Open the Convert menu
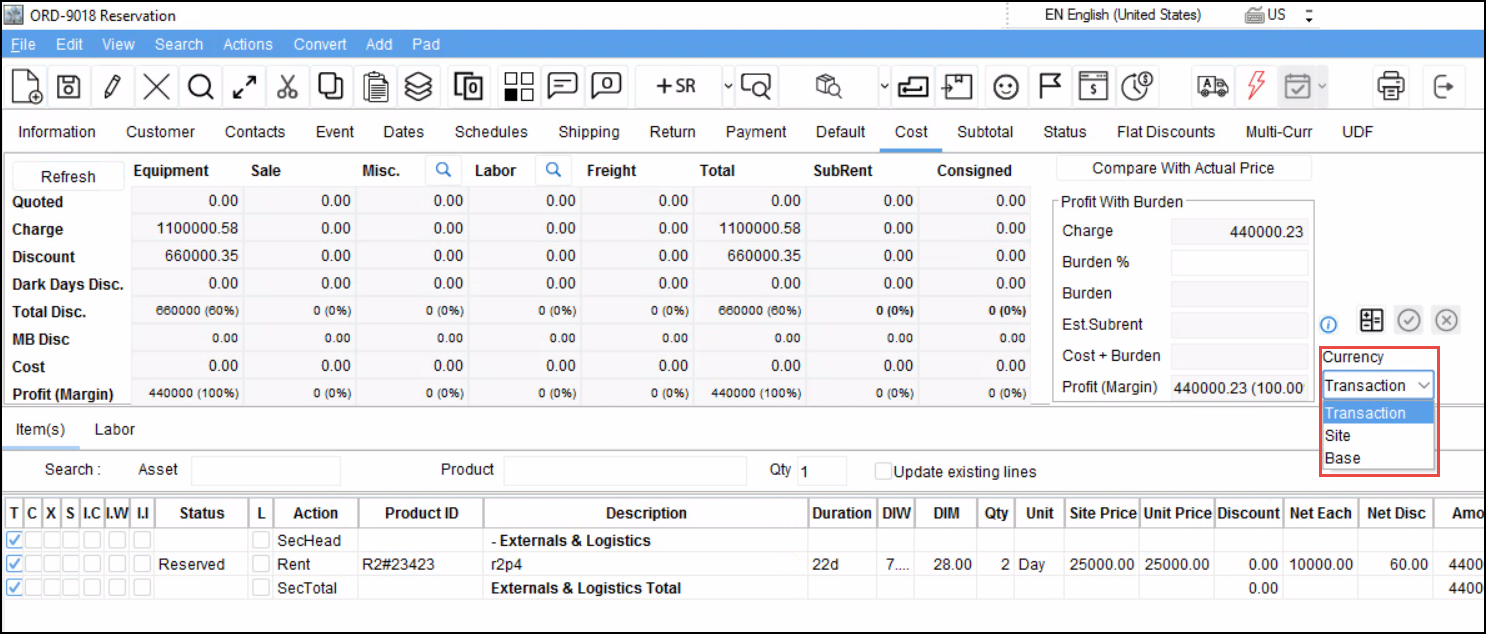 pos(320,44)
